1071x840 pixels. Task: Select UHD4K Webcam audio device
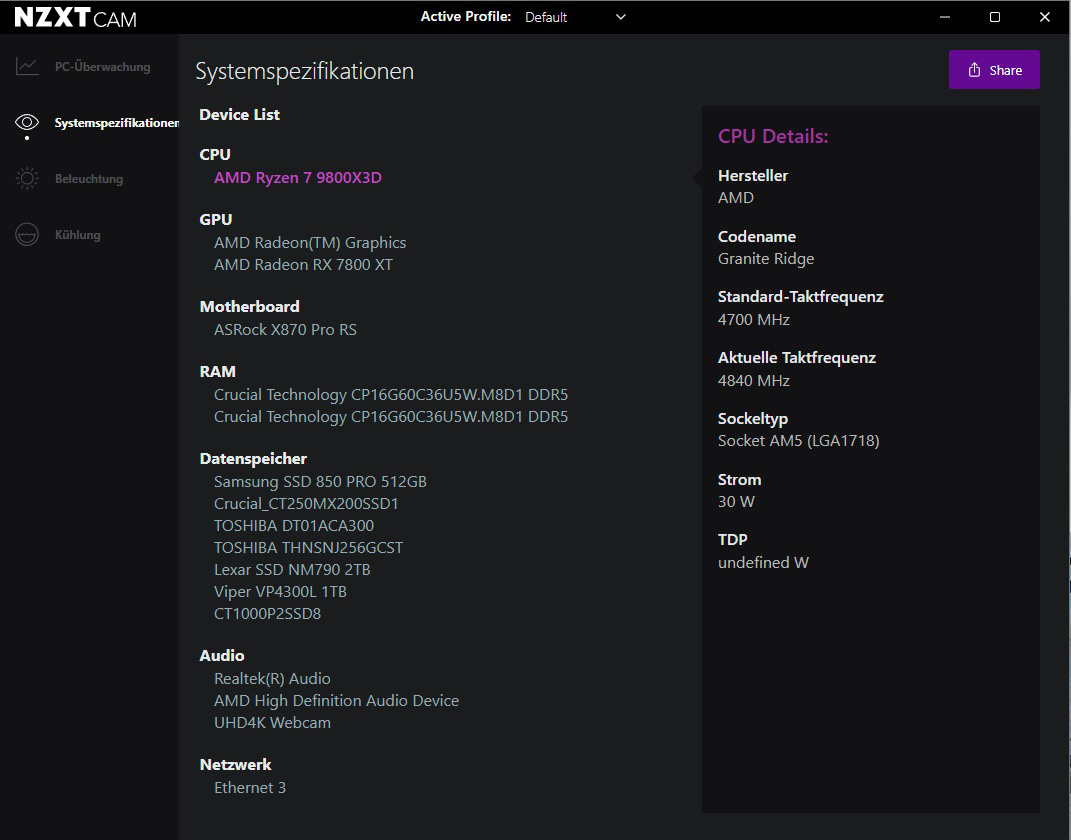[x=272, y=722]
